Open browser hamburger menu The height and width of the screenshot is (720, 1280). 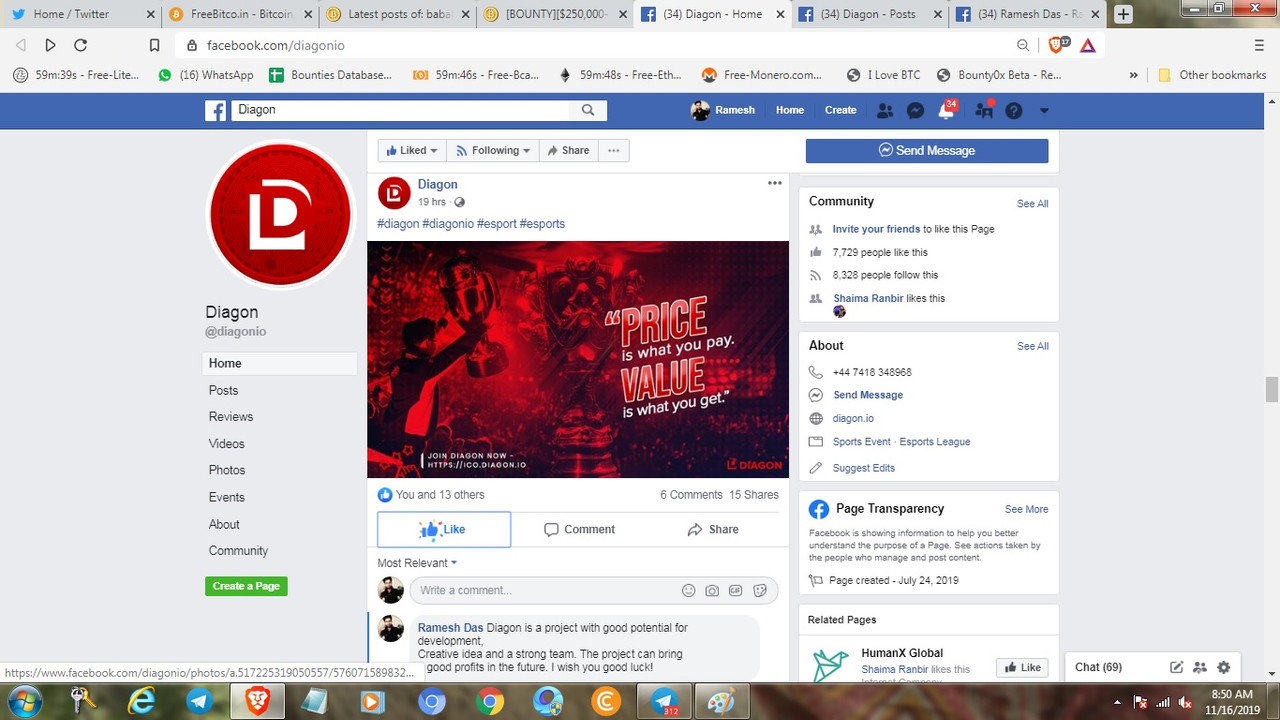point(1259,45)
